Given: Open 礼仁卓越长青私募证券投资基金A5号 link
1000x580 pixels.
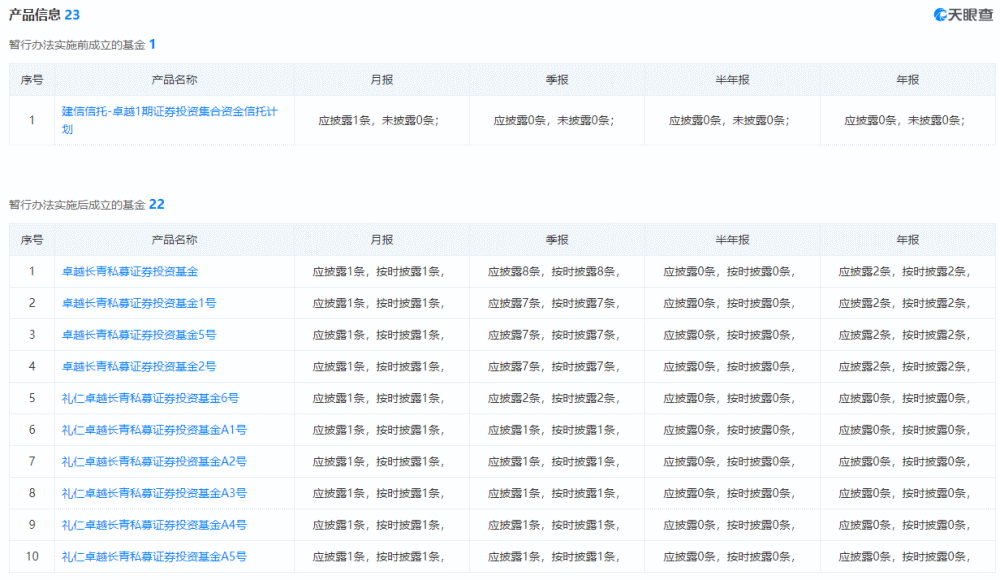Looking at the screenshot, I should click(154, 556).
